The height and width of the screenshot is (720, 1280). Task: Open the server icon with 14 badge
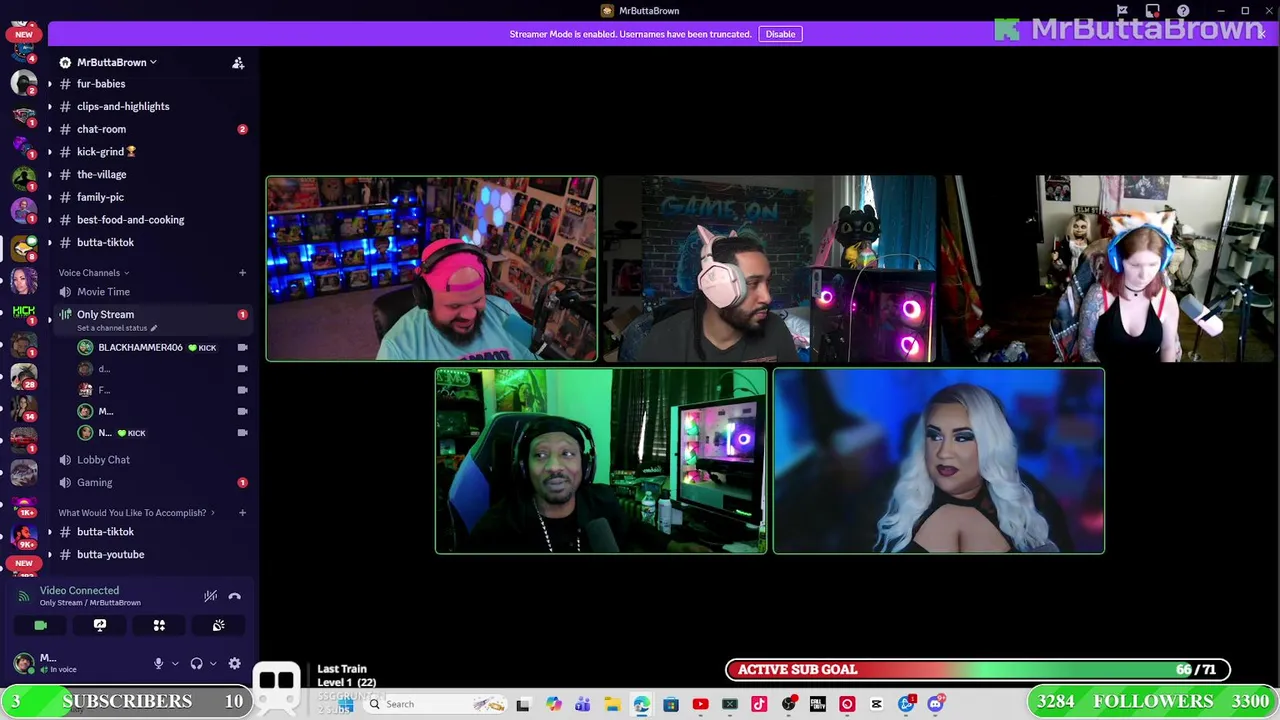pyautogui.click(x=24, y=407)
